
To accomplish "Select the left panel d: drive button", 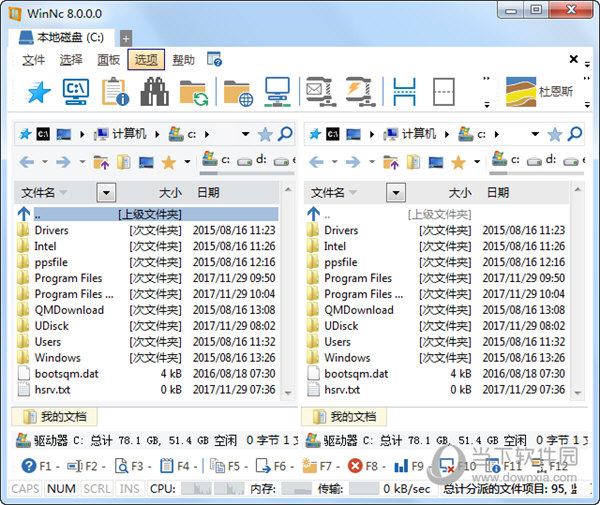I will click(x=253, y=160).
